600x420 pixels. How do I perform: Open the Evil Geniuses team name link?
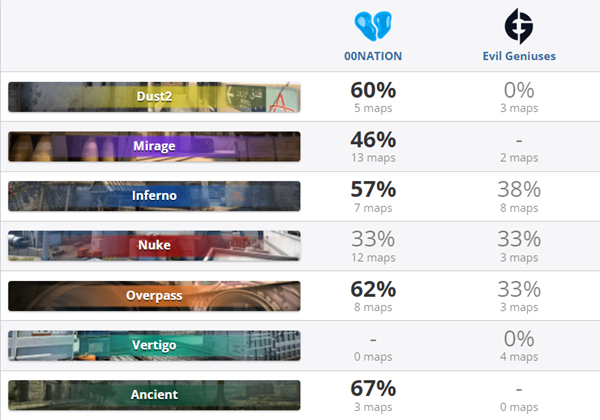[x=519, y=56]
